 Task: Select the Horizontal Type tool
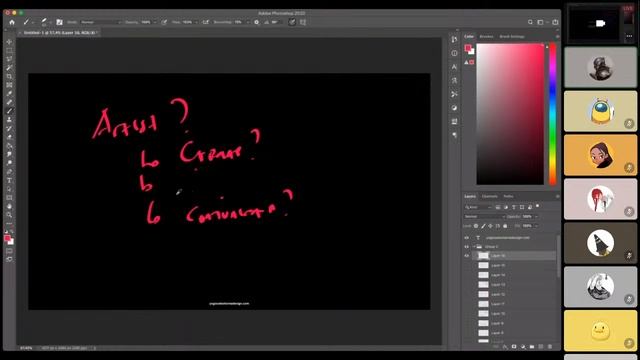(9, 180)
